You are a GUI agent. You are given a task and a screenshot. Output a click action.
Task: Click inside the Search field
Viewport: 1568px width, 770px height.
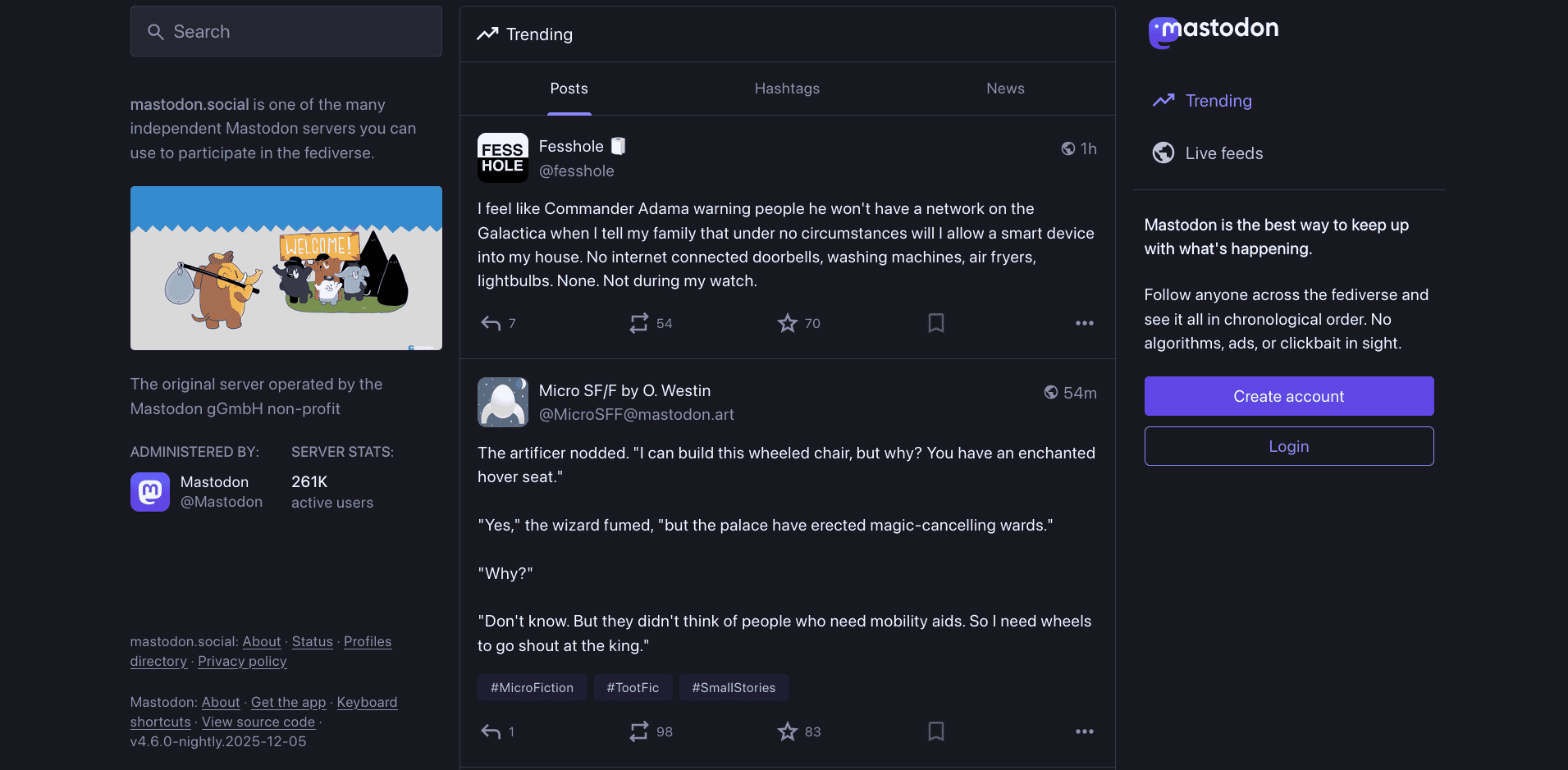tap(286, 31)
